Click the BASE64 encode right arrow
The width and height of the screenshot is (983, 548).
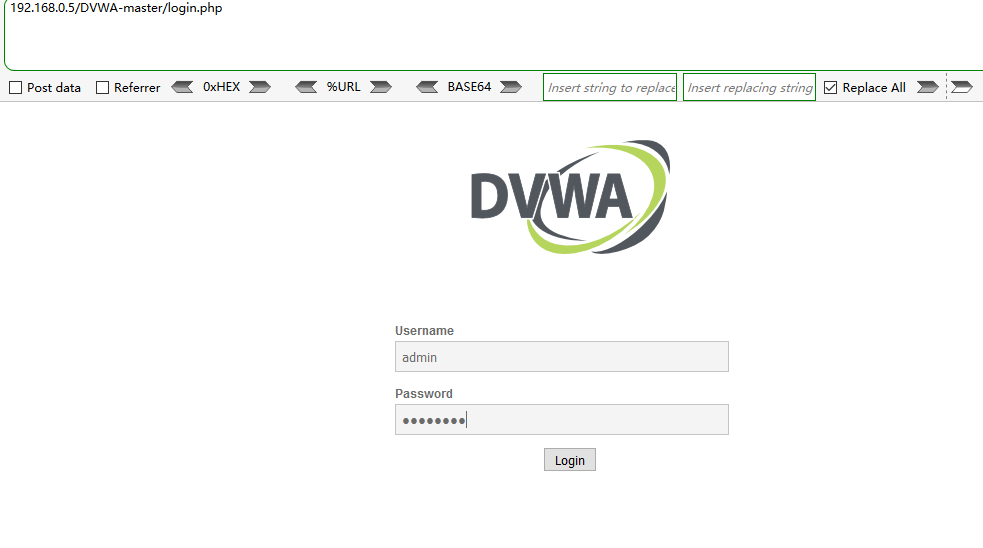click(511, 87)
